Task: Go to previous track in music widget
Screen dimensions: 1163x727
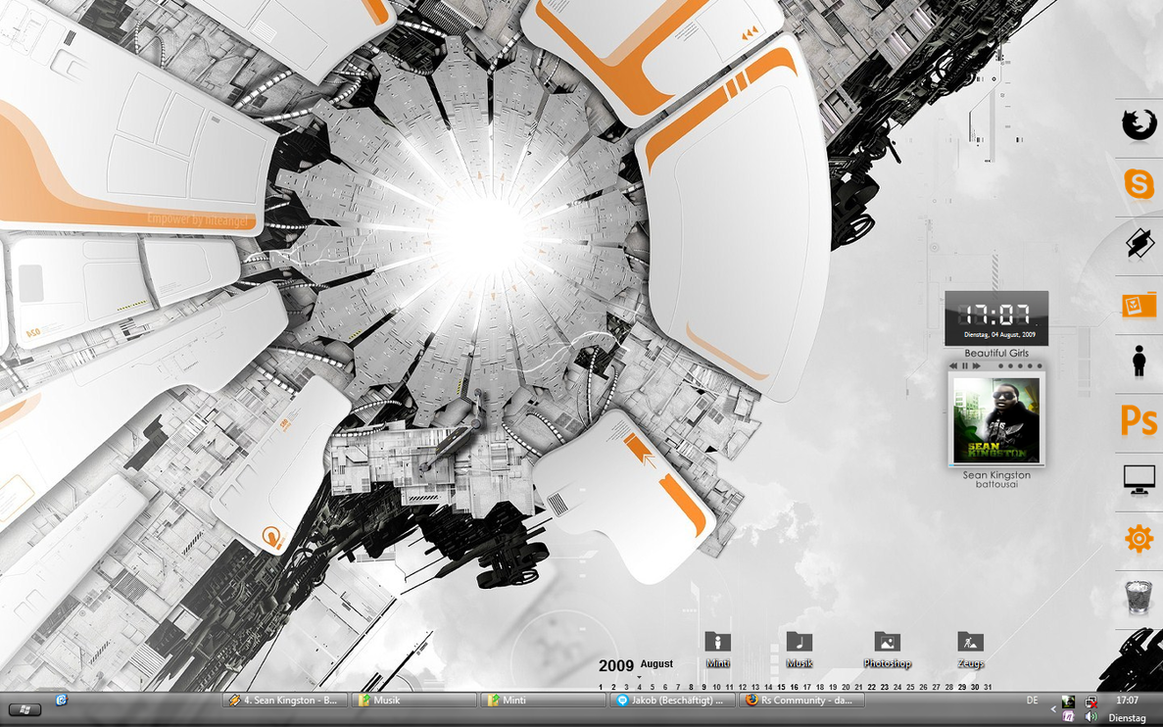Action: pos(954,366)
